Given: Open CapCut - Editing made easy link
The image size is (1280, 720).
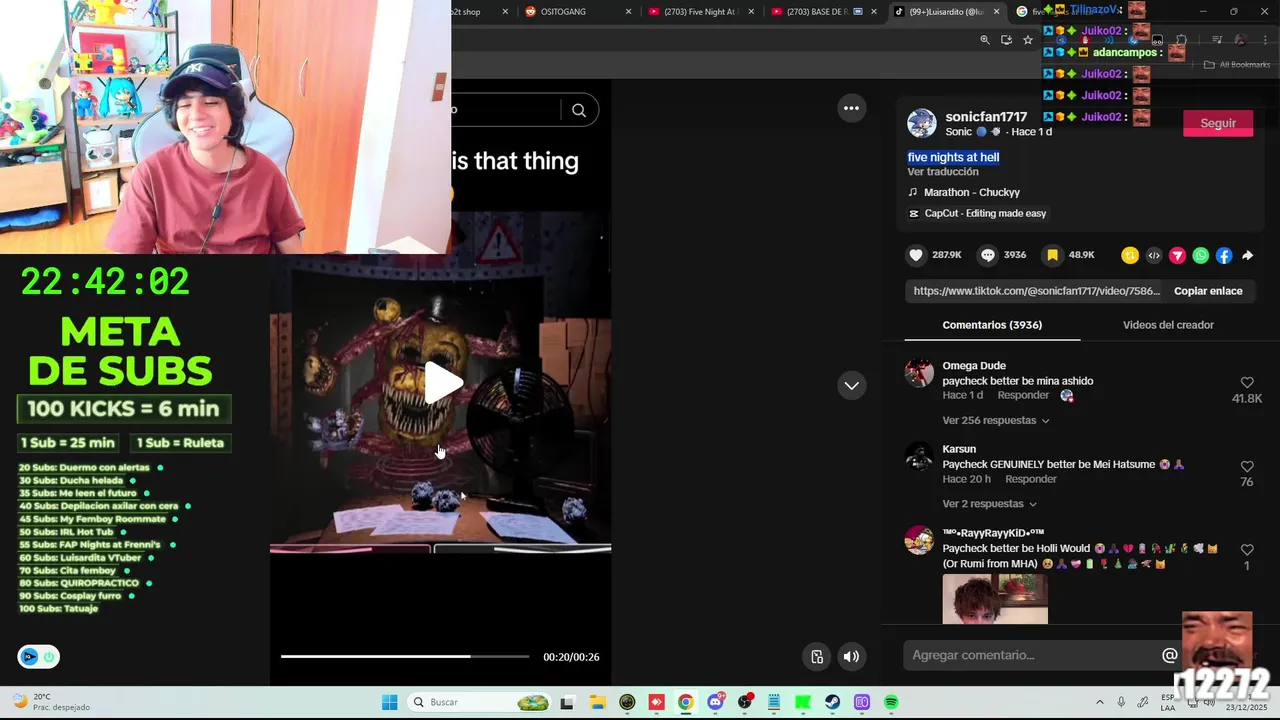Looking at the screenshot, I should (x=985, y=213).
